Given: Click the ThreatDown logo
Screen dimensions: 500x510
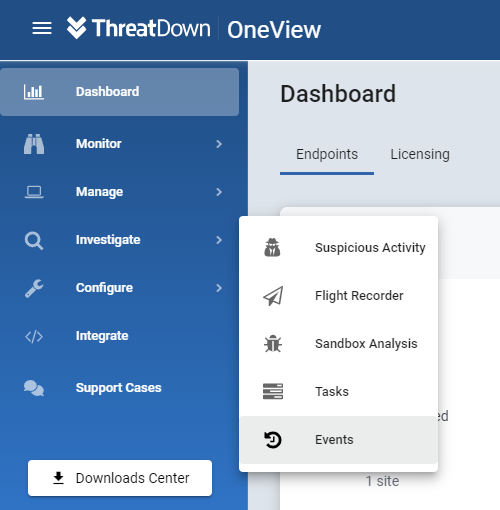Looking at the screenshot, I should (138, 28).
